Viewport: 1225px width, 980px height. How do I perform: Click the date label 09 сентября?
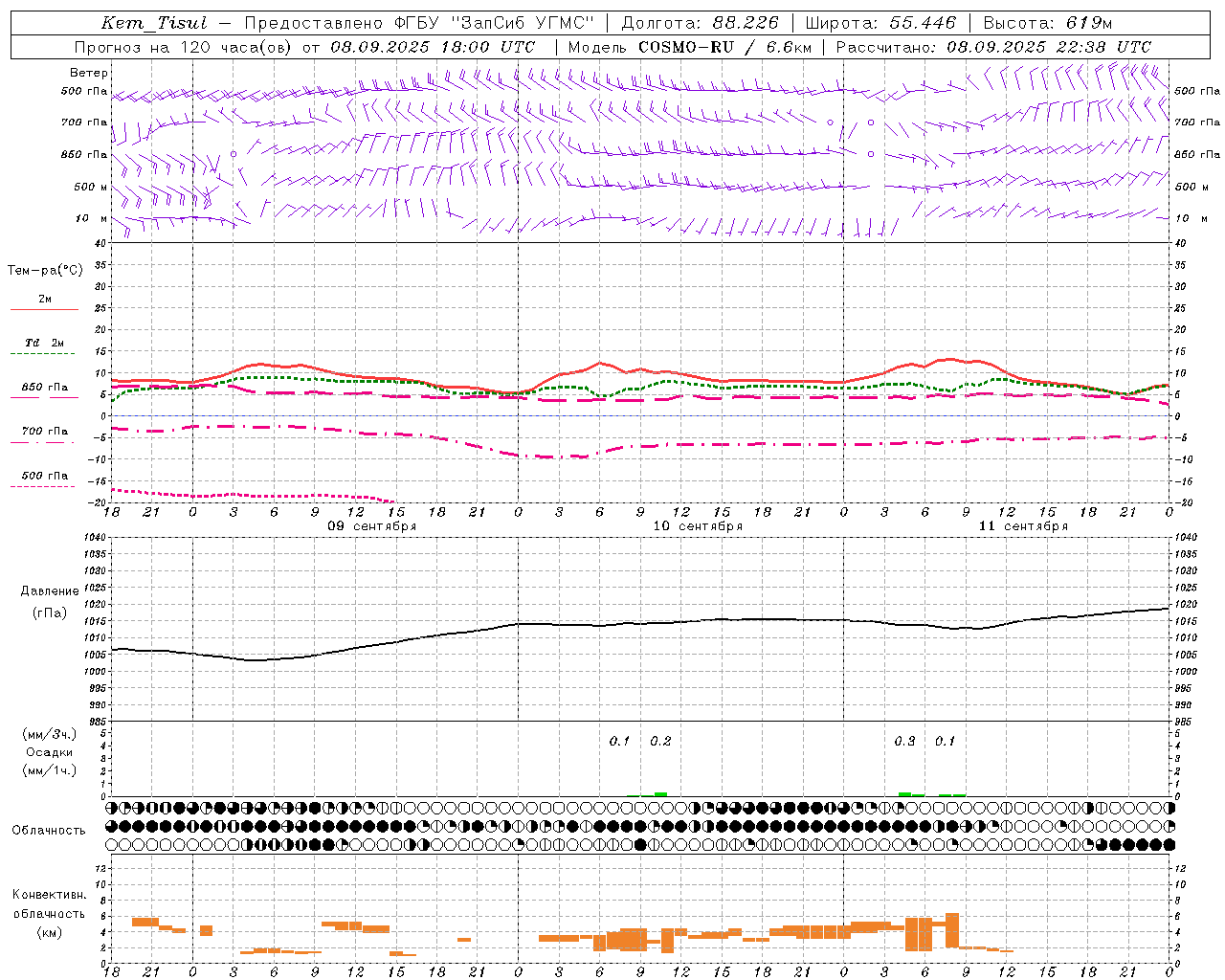click(x=372, y=526)
